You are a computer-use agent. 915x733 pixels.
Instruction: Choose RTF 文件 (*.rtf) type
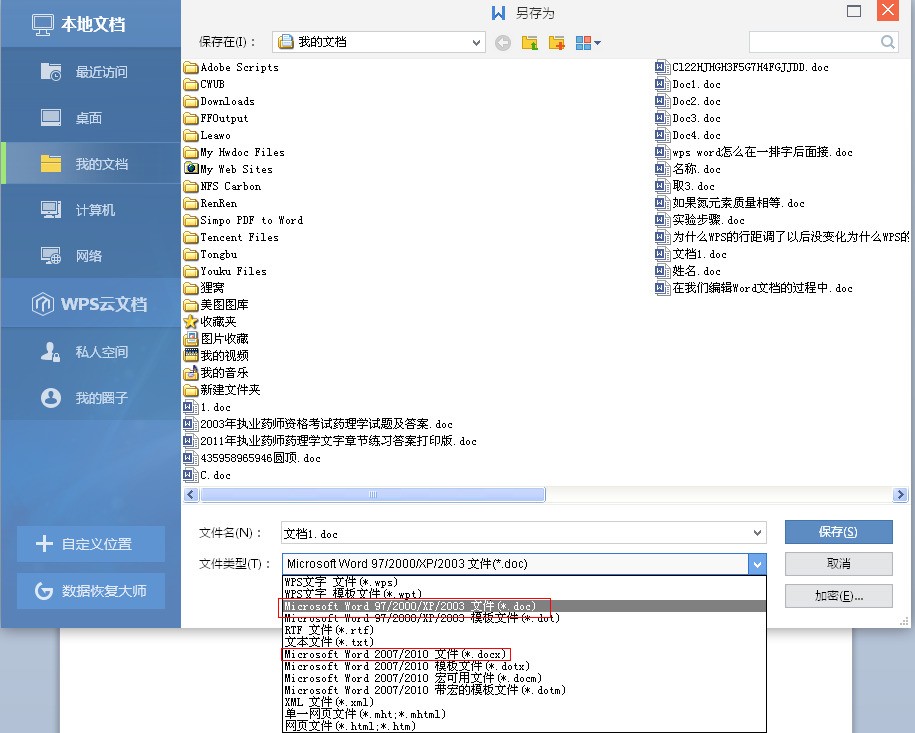524,630
